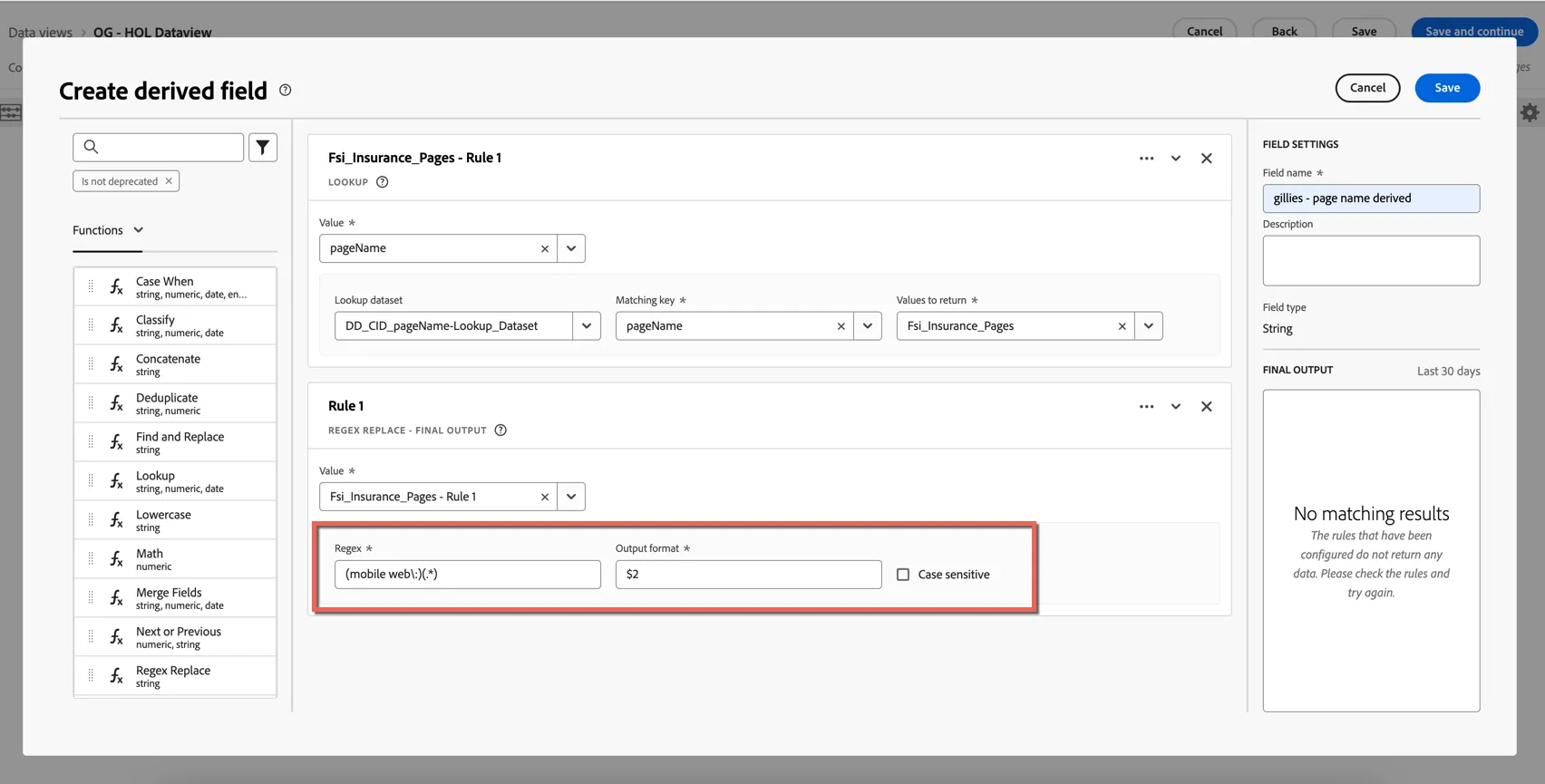Select the Concatenate function icon
1545x784 pixels.
pyautogui.click(x=117, y=365)
